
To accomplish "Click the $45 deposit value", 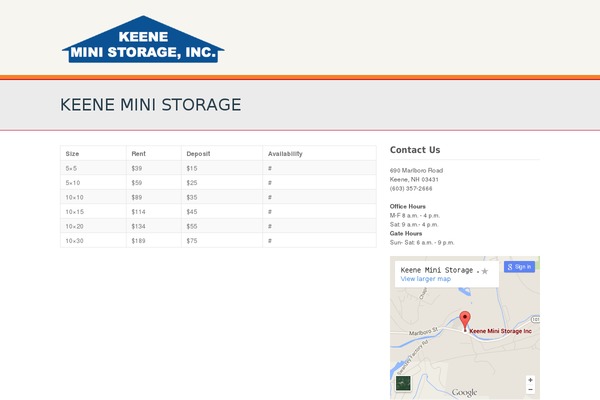I will click(192, 212).
